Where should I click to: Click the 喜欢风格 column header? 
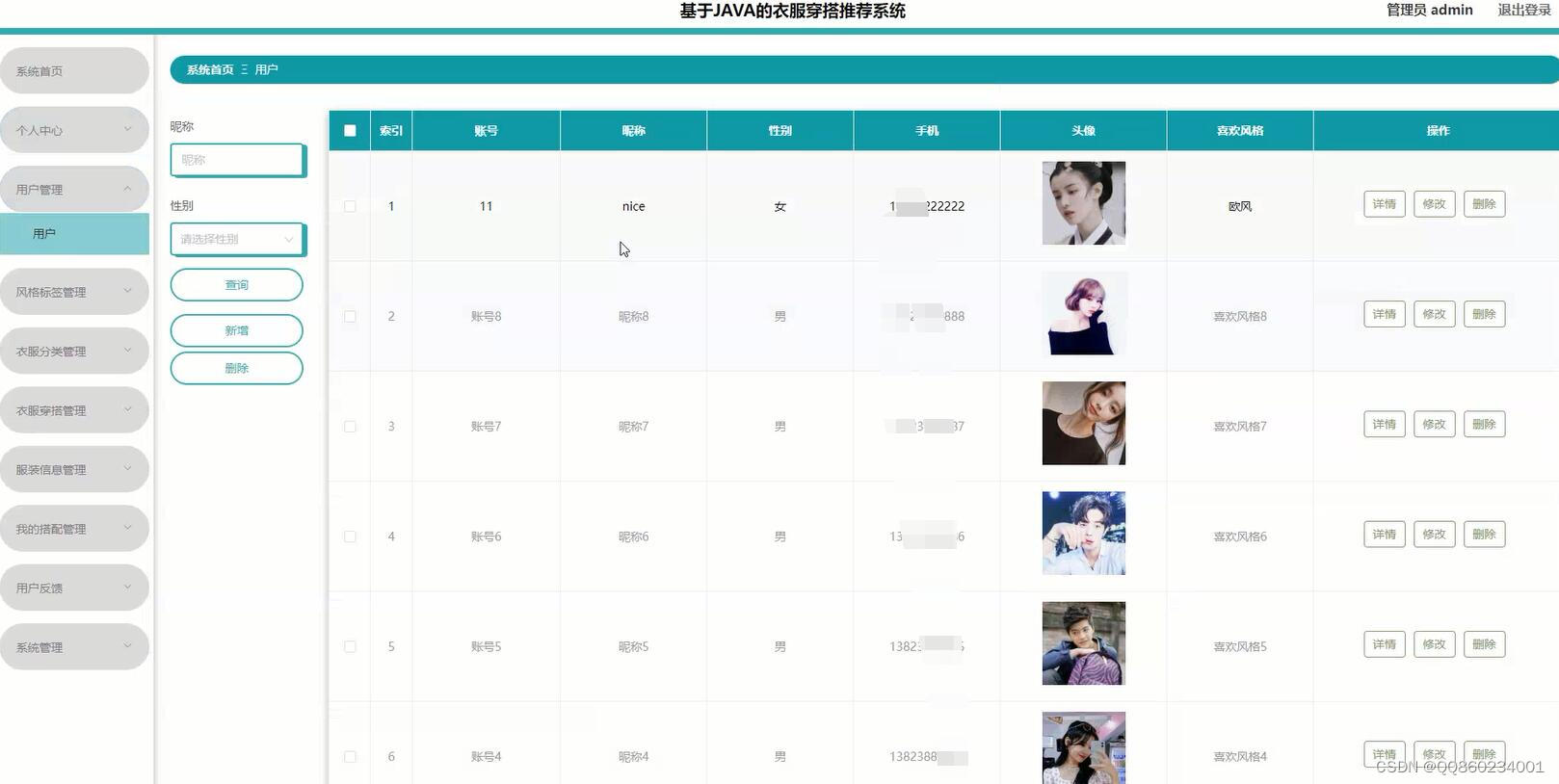click(x=1240, y=131)
